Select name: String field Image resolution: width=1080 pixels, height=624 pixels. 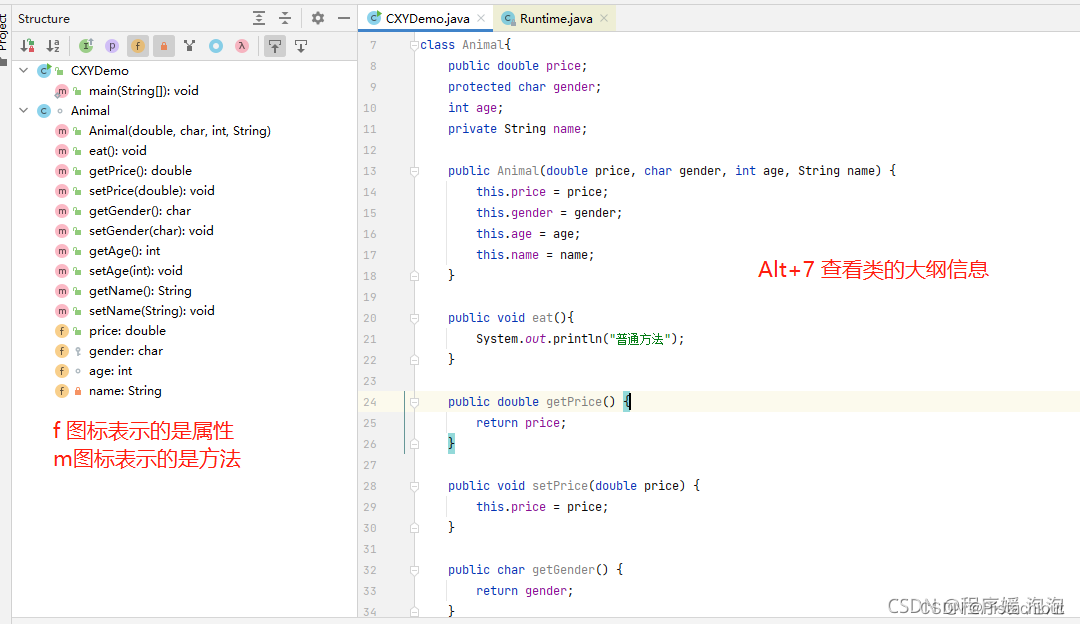125,390
